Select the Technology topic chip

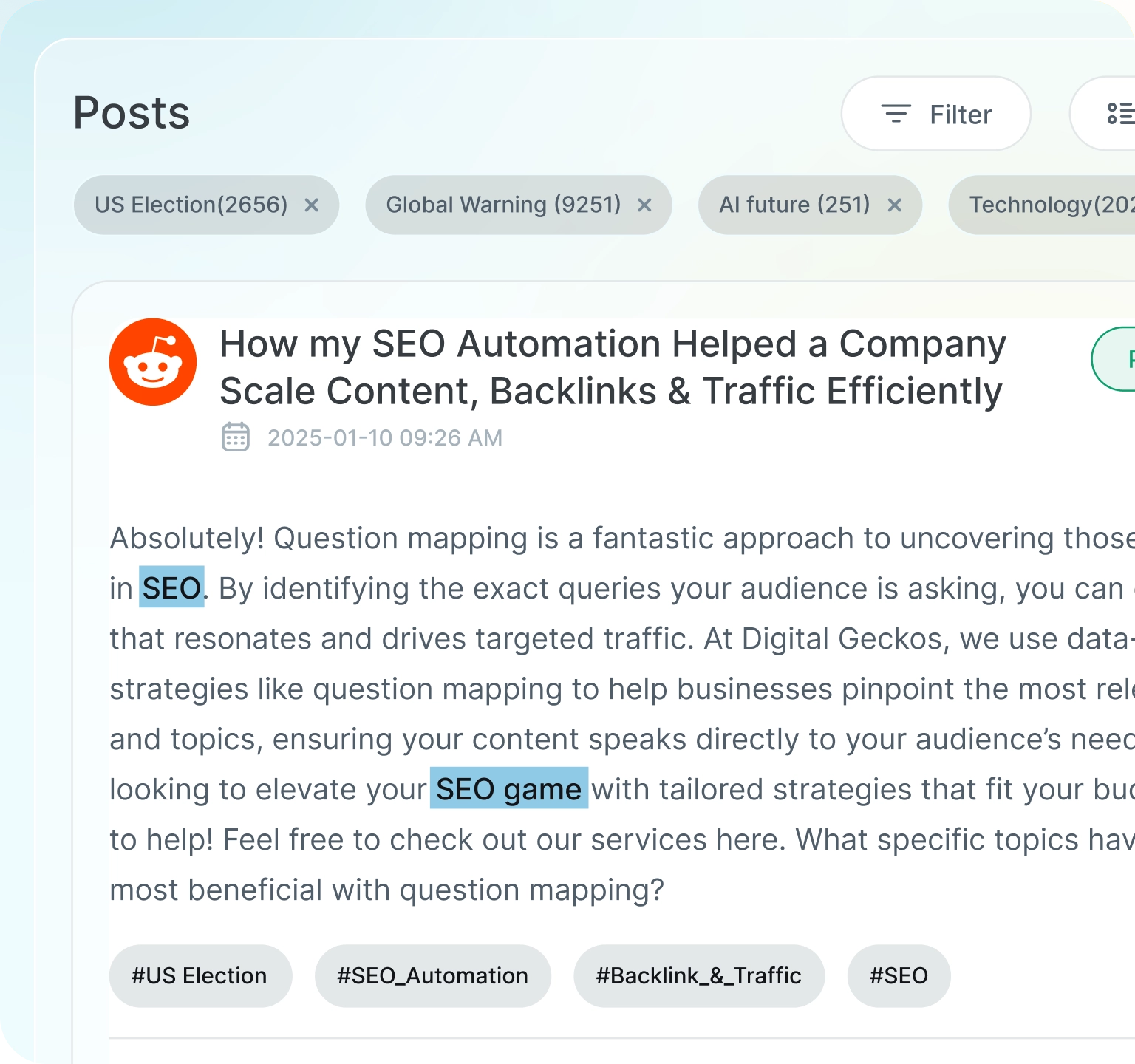(x=1049, y=205)
